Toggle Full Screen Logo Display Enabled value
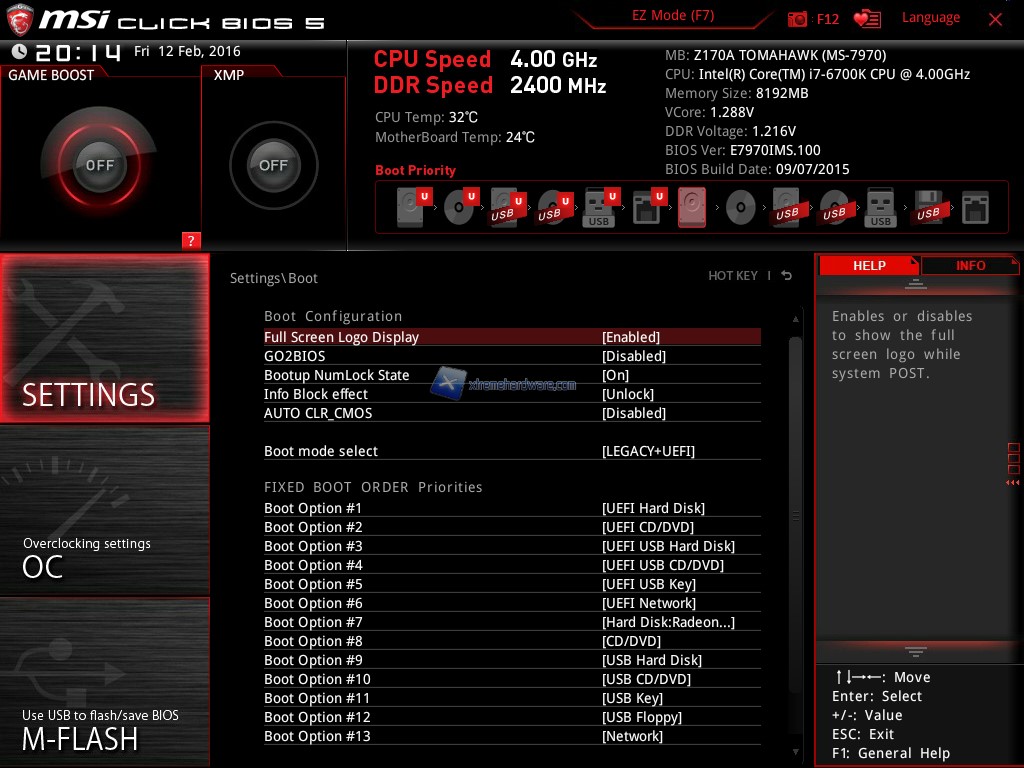 click(x=631, y=337)
